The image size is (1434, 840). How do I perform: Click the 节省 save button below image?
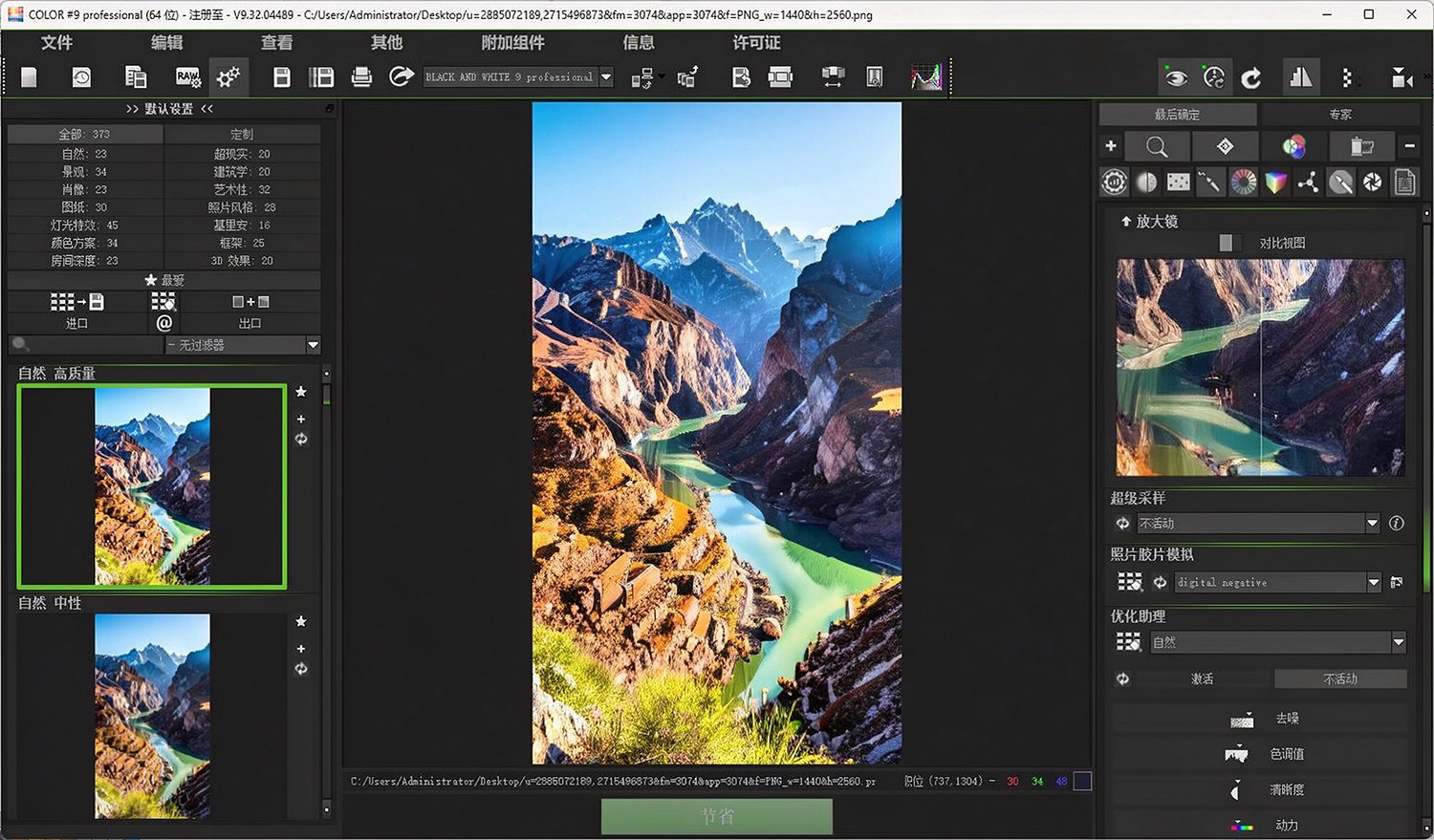(x=717, y=816)
